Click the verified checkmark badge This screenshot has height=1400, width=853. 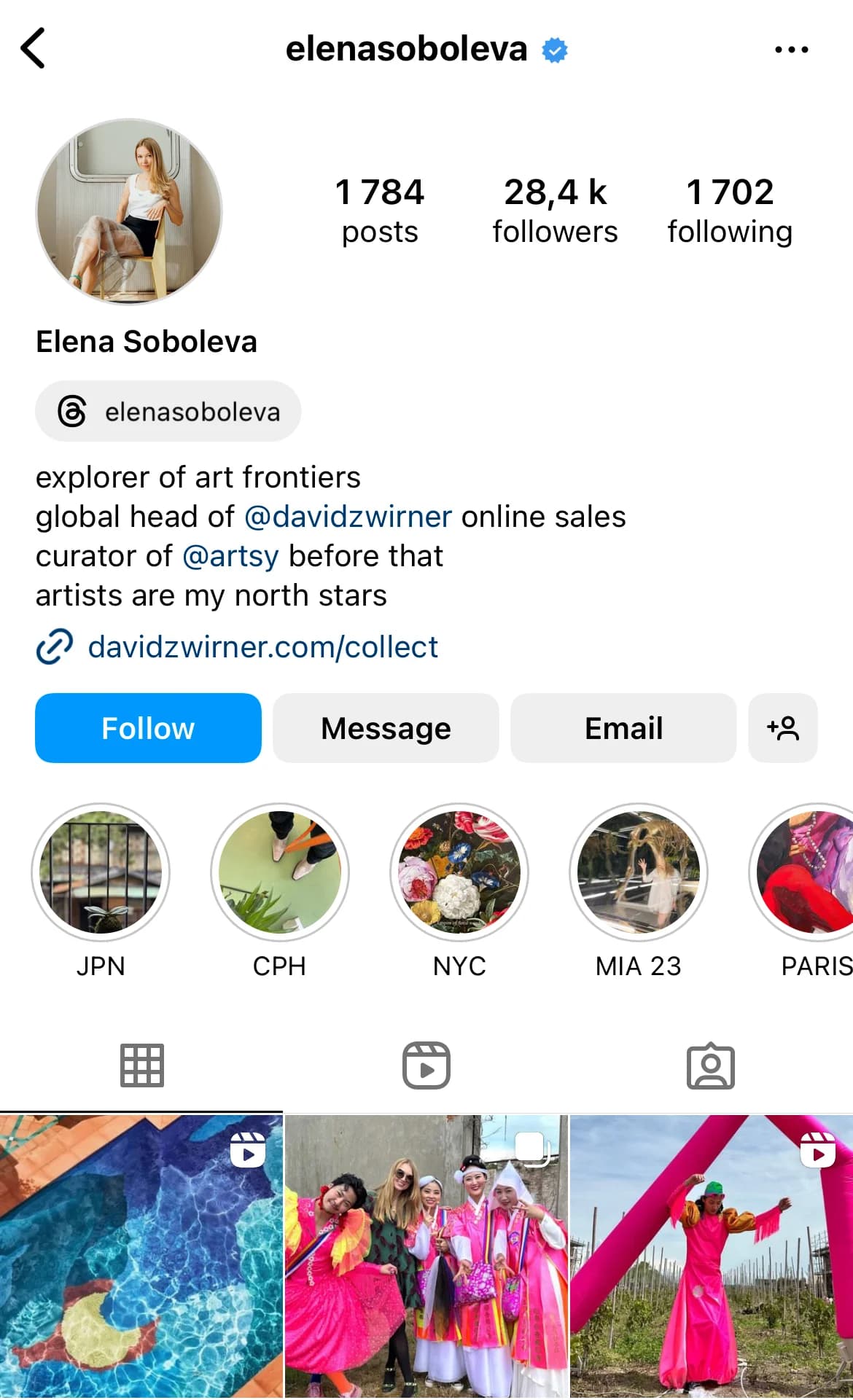(x=554, y=48)
